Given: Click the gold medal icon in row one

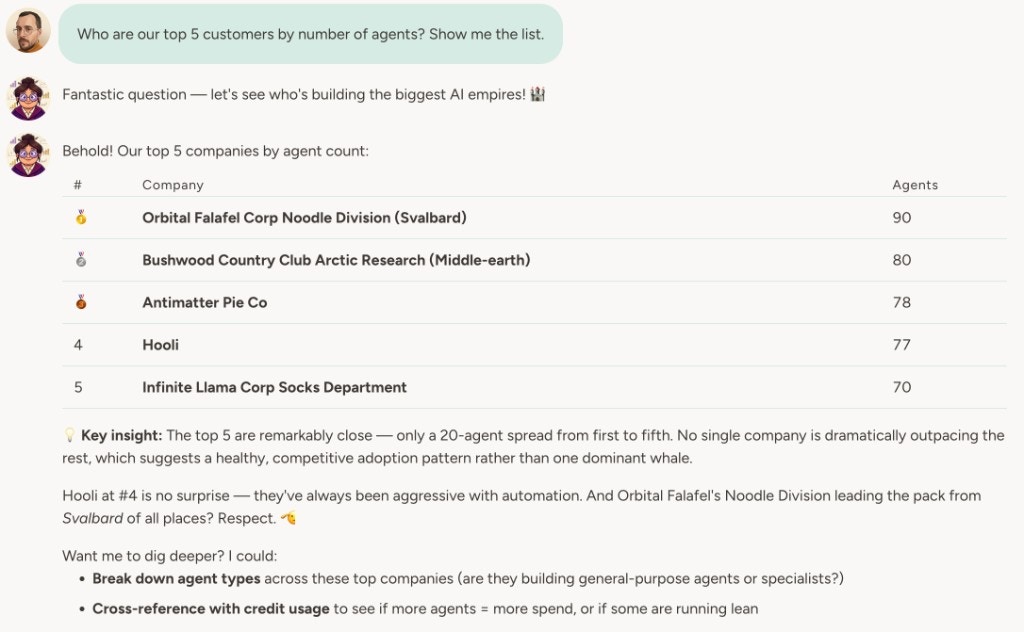Looking at the screenshot, I should (x=80, y=217).
